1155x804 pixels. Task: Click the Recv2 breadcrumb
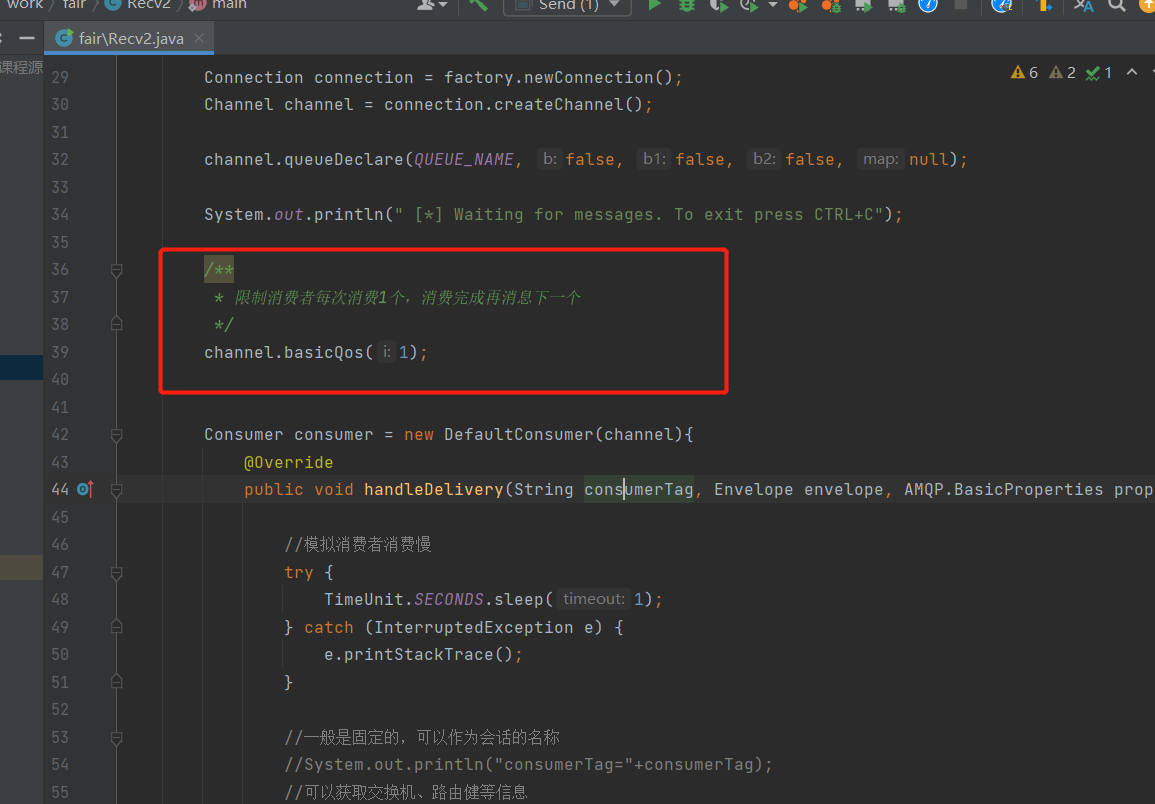(138, 4)
